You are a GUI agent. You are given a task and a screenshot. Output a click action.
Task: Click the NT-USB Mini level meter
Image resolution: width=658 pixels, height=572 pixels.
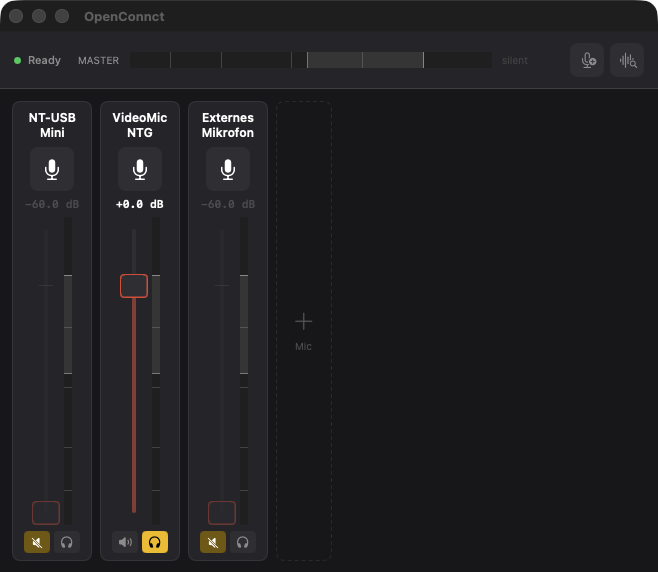pos(68,371)
